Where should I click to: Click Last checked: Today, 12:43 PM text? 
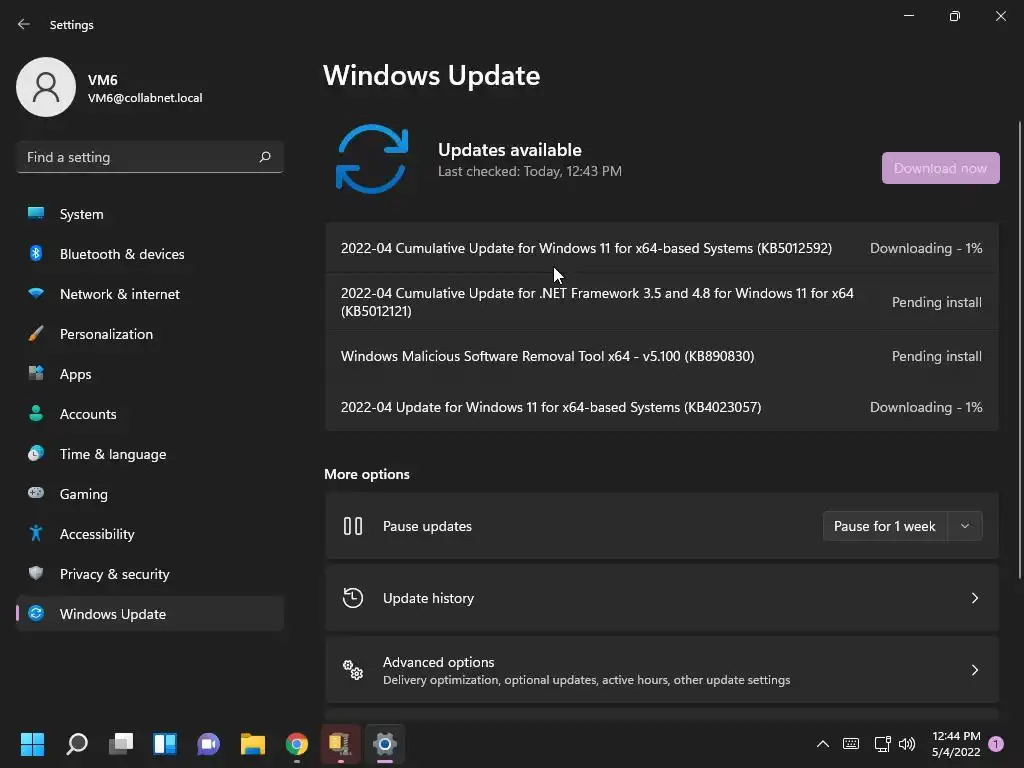(530, 171)
